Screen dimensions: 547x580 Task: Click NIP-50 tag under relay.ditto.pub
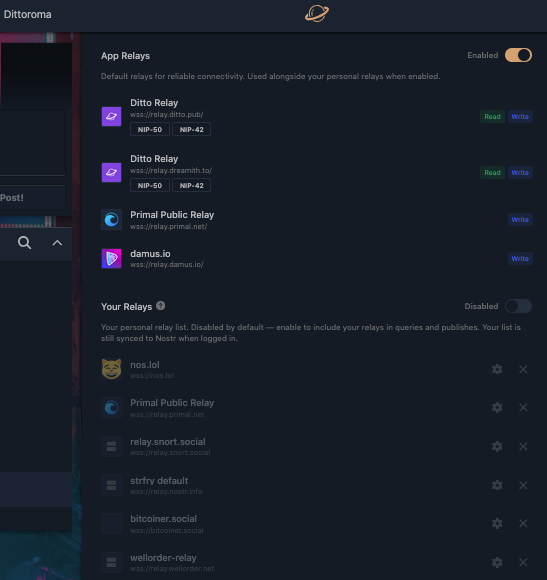point(150,129)
